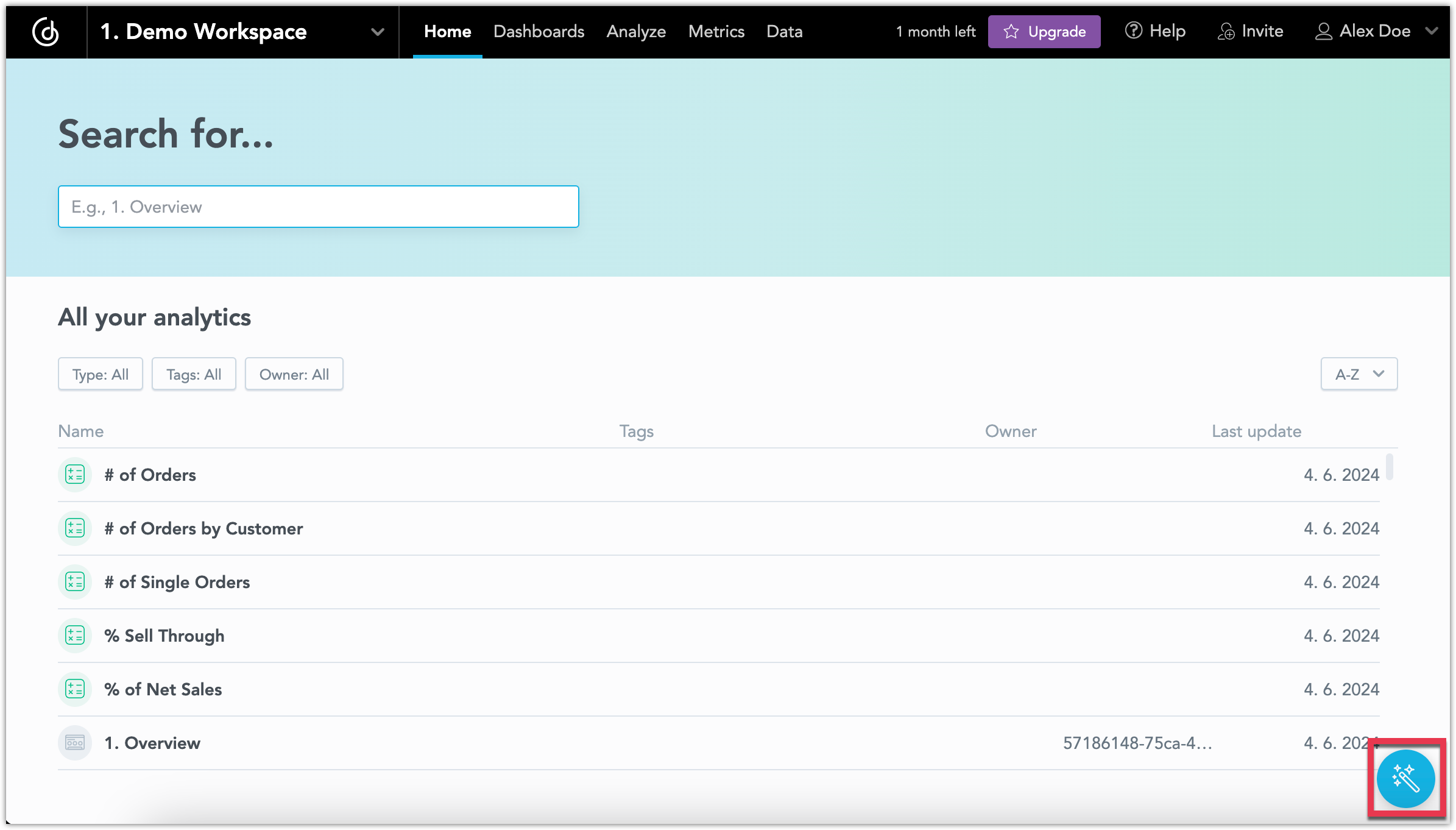Click the metric icon for # of Orders by Customer

pos(75,528)
